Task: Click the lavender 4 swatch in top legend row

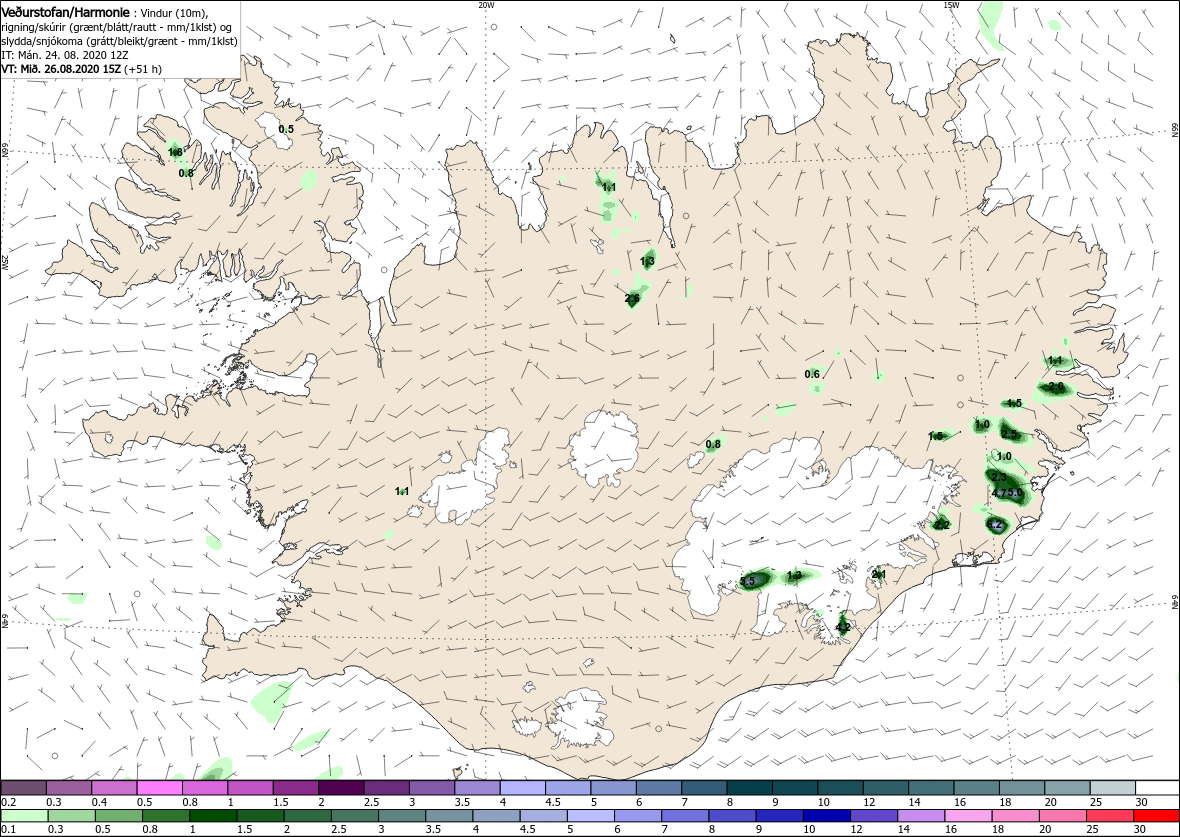Action: click(522, 787)
